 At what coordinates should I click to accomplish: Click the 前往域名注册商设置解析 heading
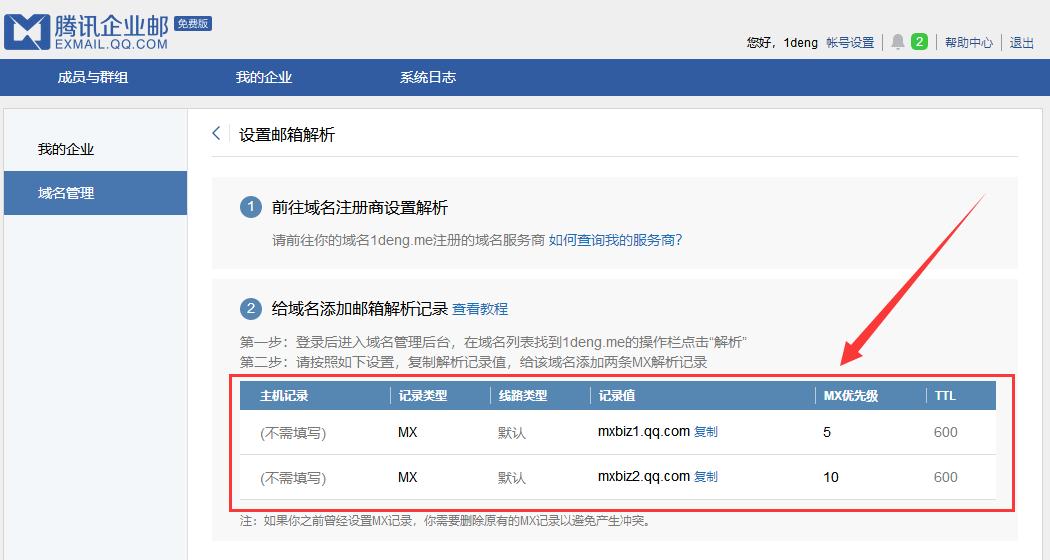[360, 208]
